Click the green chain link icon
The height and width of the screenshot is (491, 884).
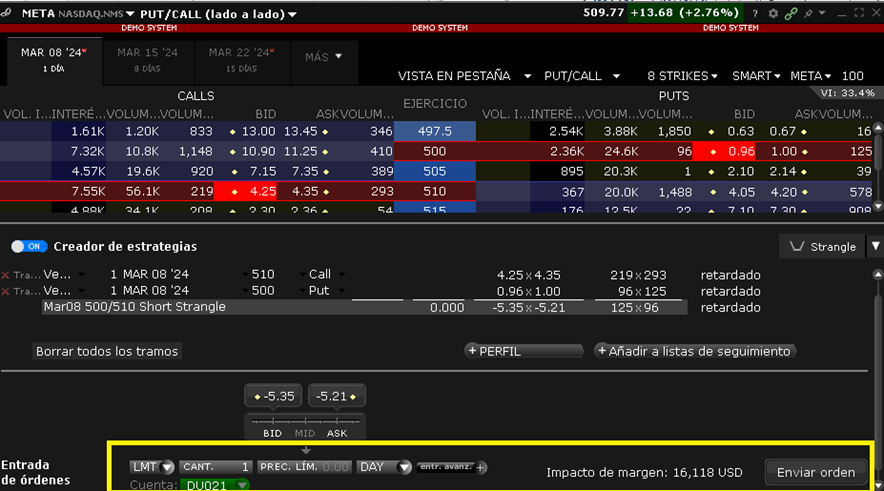(791, 14)
